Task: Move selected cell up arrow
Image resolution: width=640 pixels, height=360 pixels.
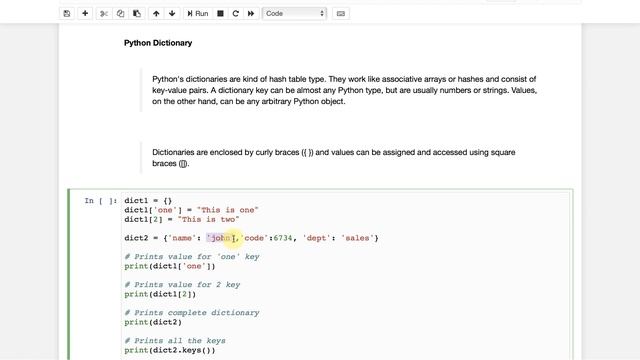Action: [x=156, y=13]
